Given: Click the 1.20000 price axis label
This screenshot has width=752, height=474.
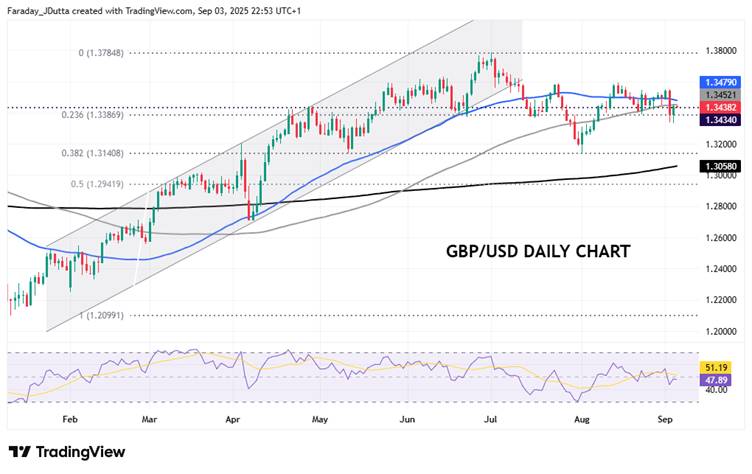Looking at the screenshot, I should point(721,331).
